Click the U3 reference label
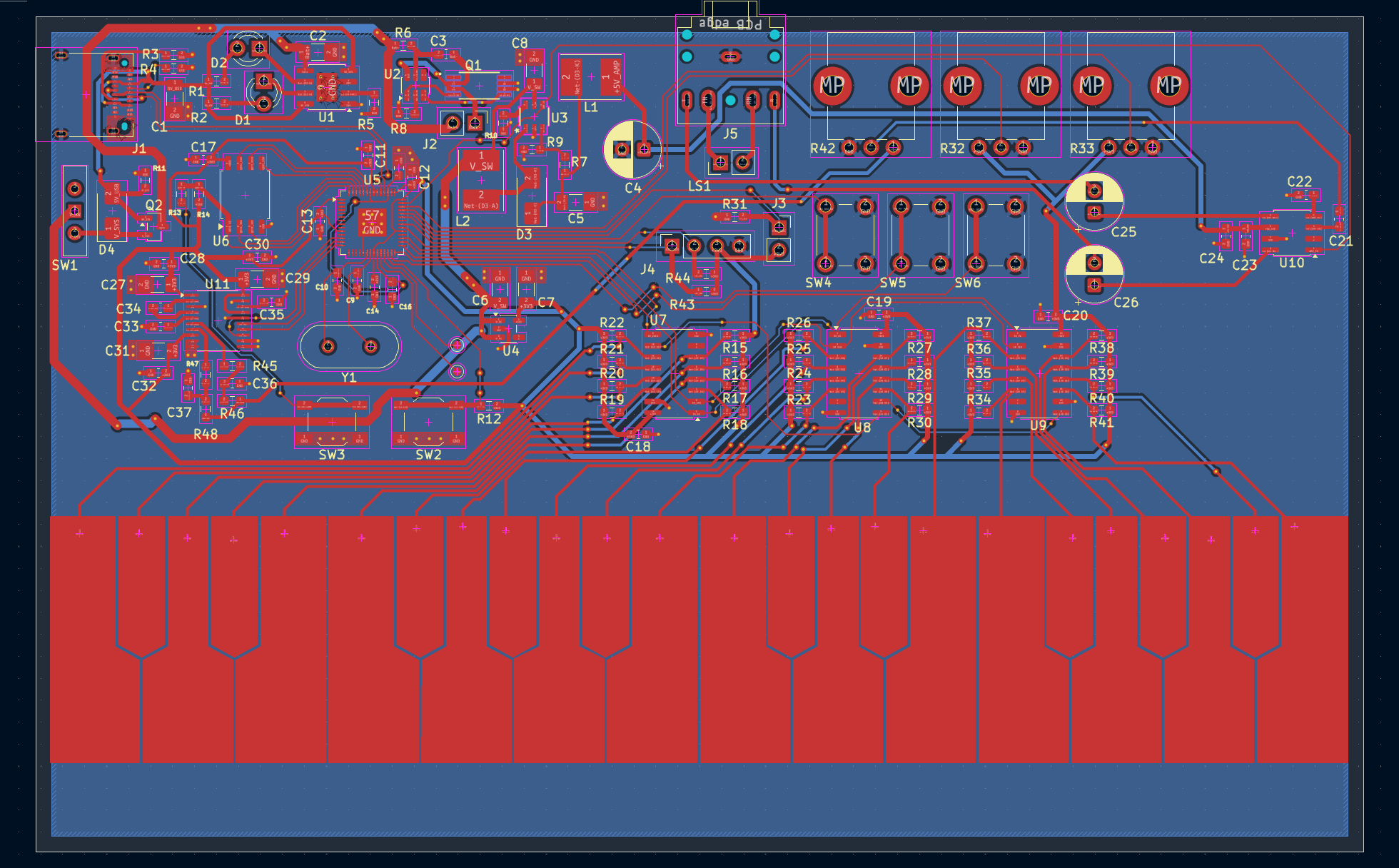The image size is (1399, 868). pyautogui.click(x=559, y=117)
